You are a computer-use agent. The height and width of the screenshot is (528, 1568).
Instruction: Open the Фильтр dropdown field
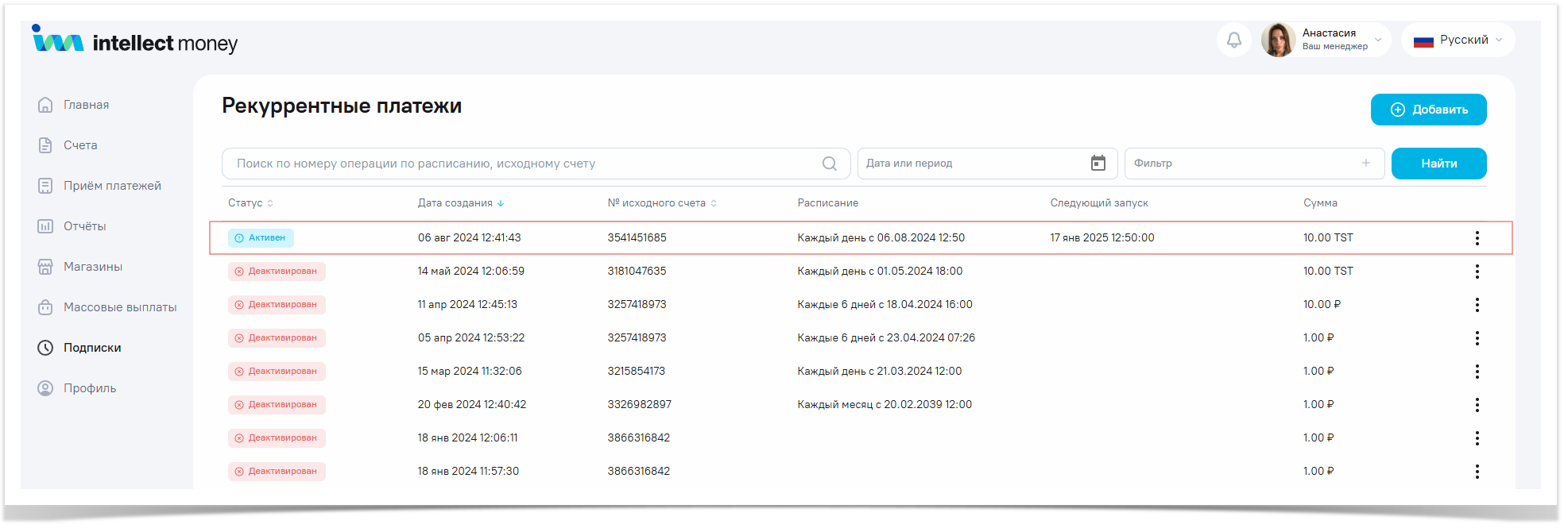pyautogui.click(x=1244, y=164)
